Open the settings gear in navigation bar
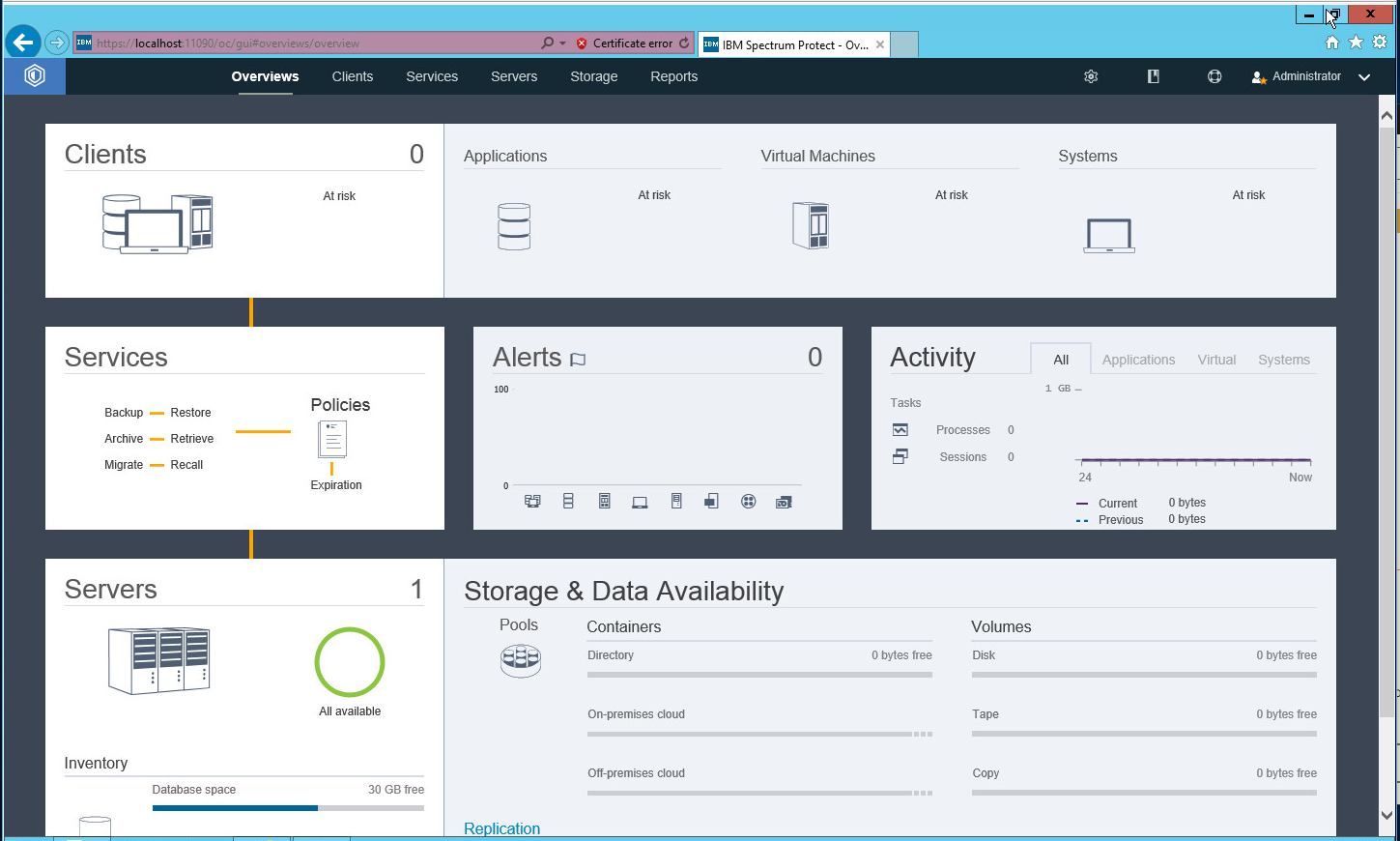 pos(1091,76)
